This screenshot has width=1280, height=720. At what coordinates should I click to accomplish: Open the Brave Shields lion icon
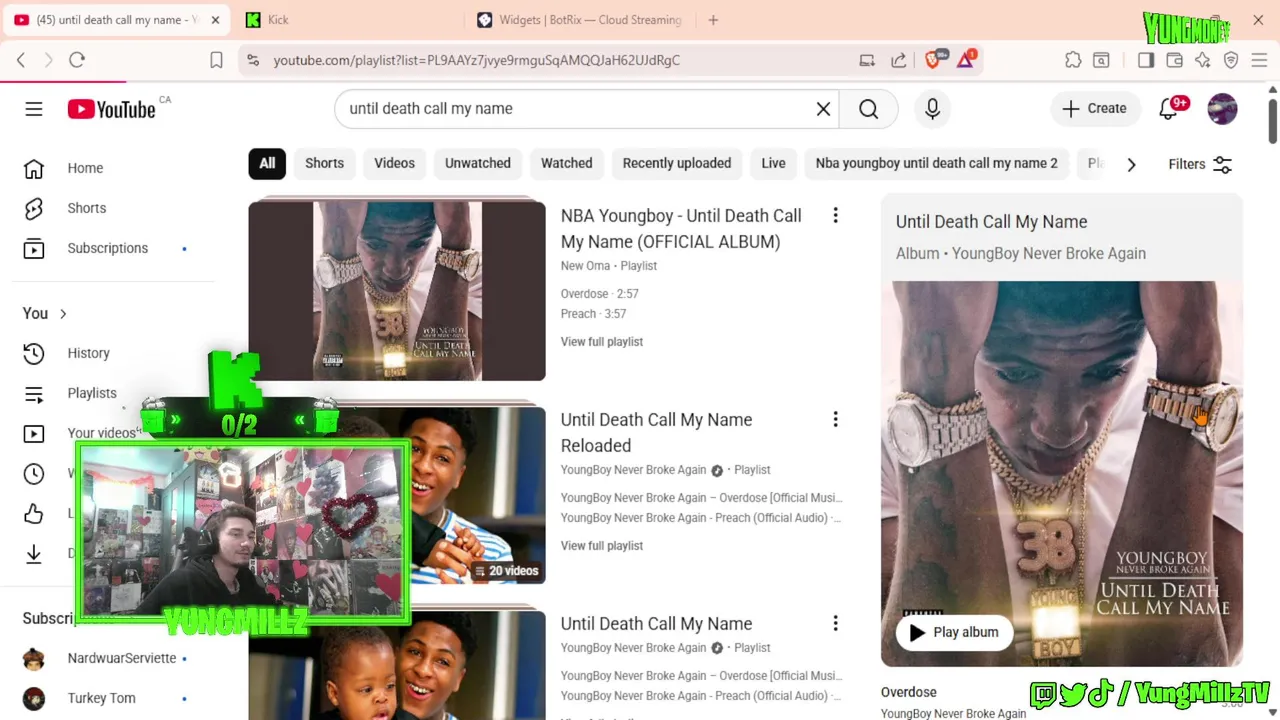coord(933,60)
